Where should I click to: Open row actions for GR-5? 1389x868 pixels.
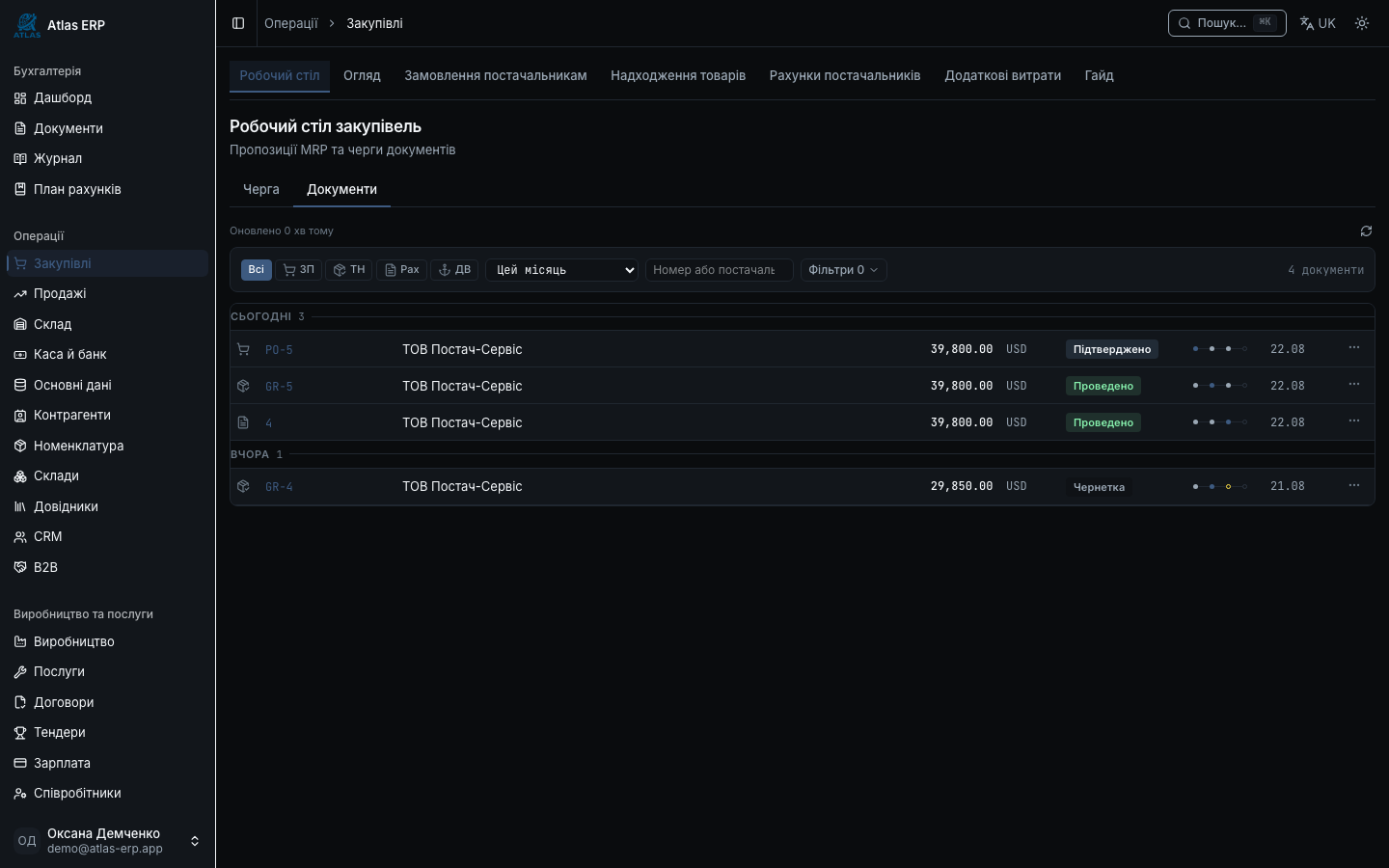tap(1354, 385)
